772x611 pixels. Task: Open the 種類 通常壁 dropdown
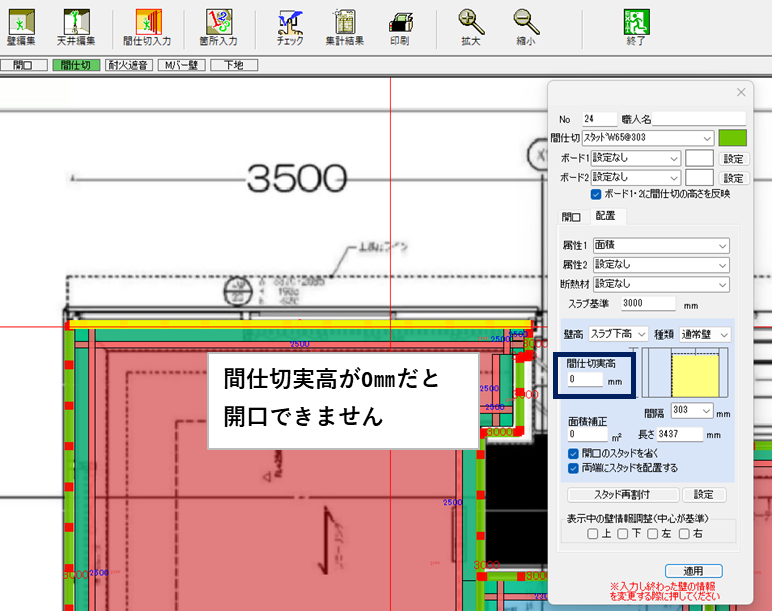pos(705,334)
